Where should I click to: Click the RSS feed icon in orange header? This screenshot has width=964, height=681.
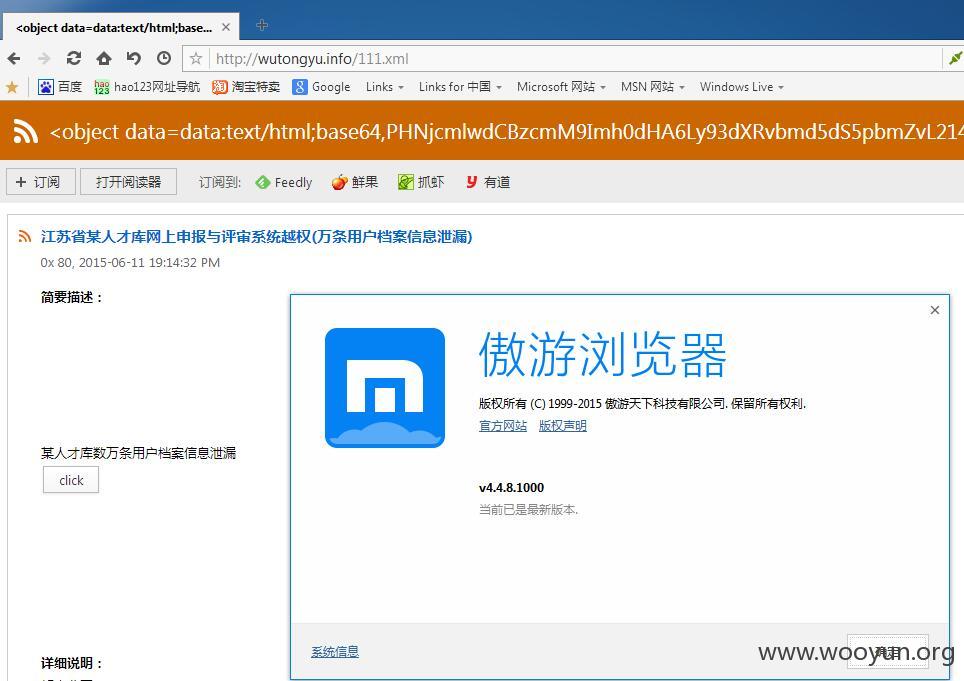click(26, 131)
